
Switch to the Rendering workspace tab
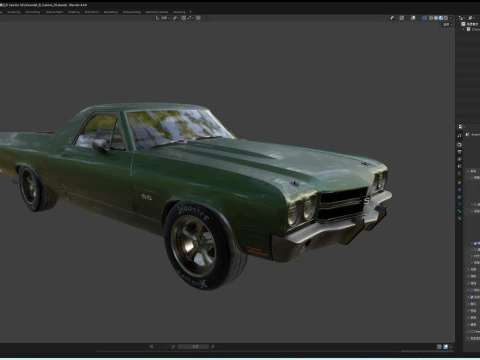pos(111,12)
